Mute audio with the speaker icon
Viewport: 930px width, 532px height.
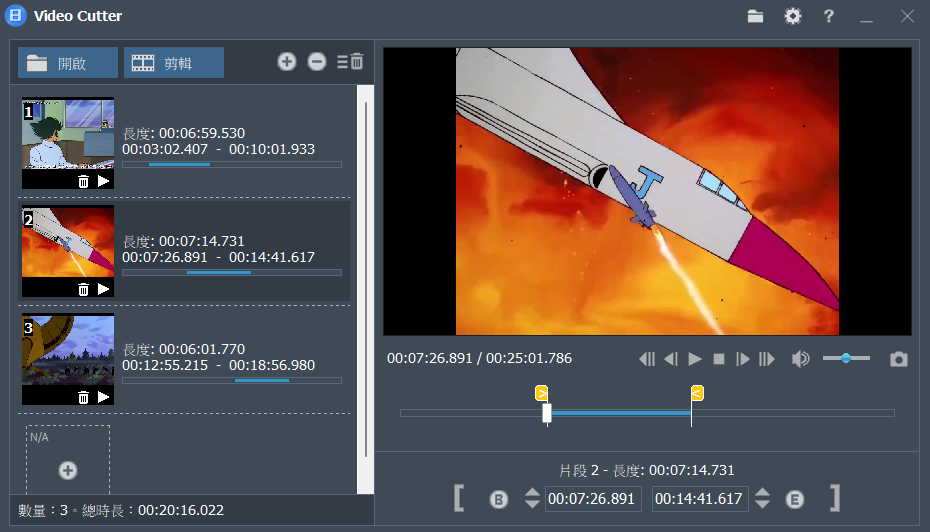[x=801, y=359]
